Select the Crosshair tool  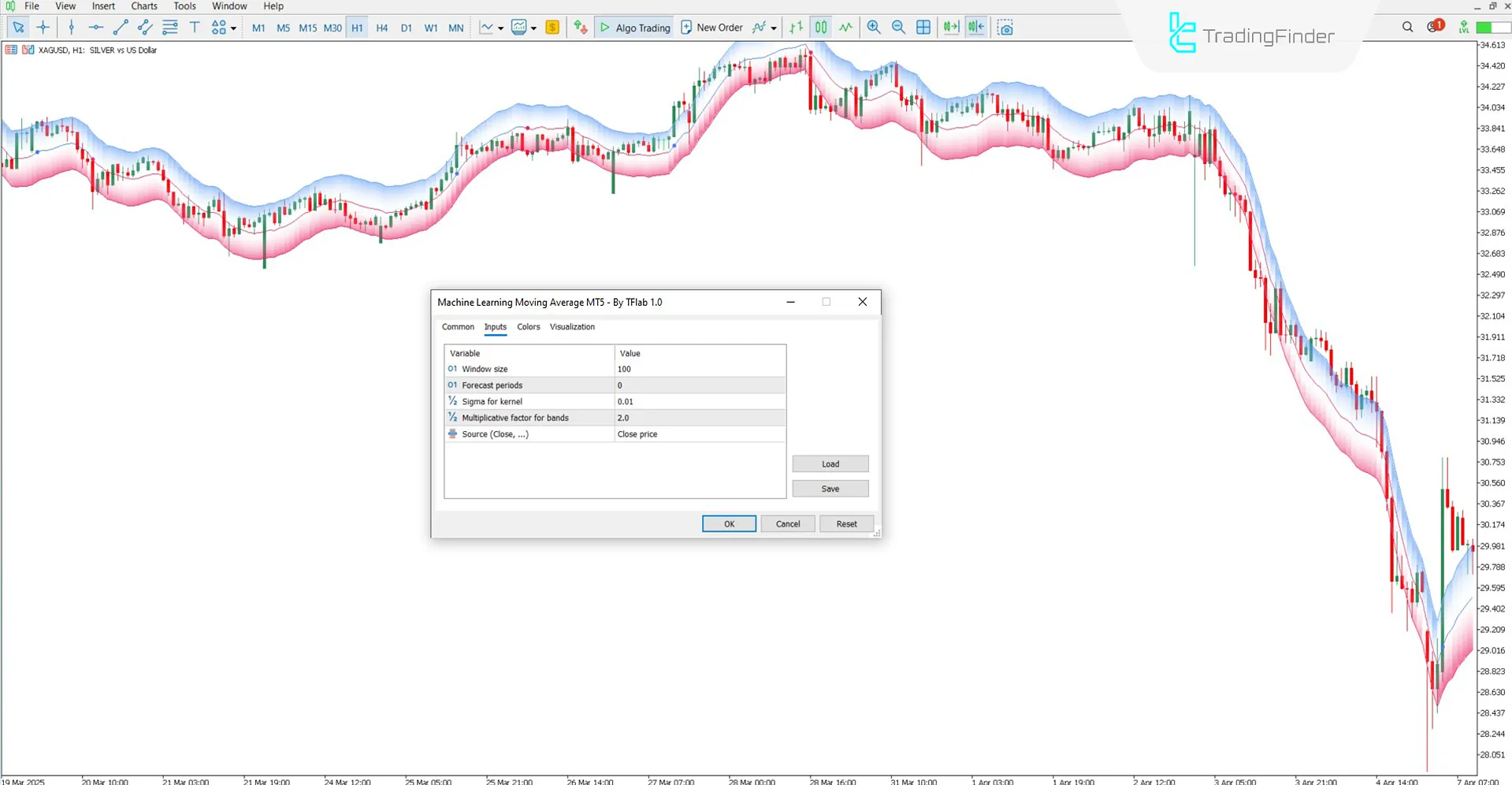43,27
